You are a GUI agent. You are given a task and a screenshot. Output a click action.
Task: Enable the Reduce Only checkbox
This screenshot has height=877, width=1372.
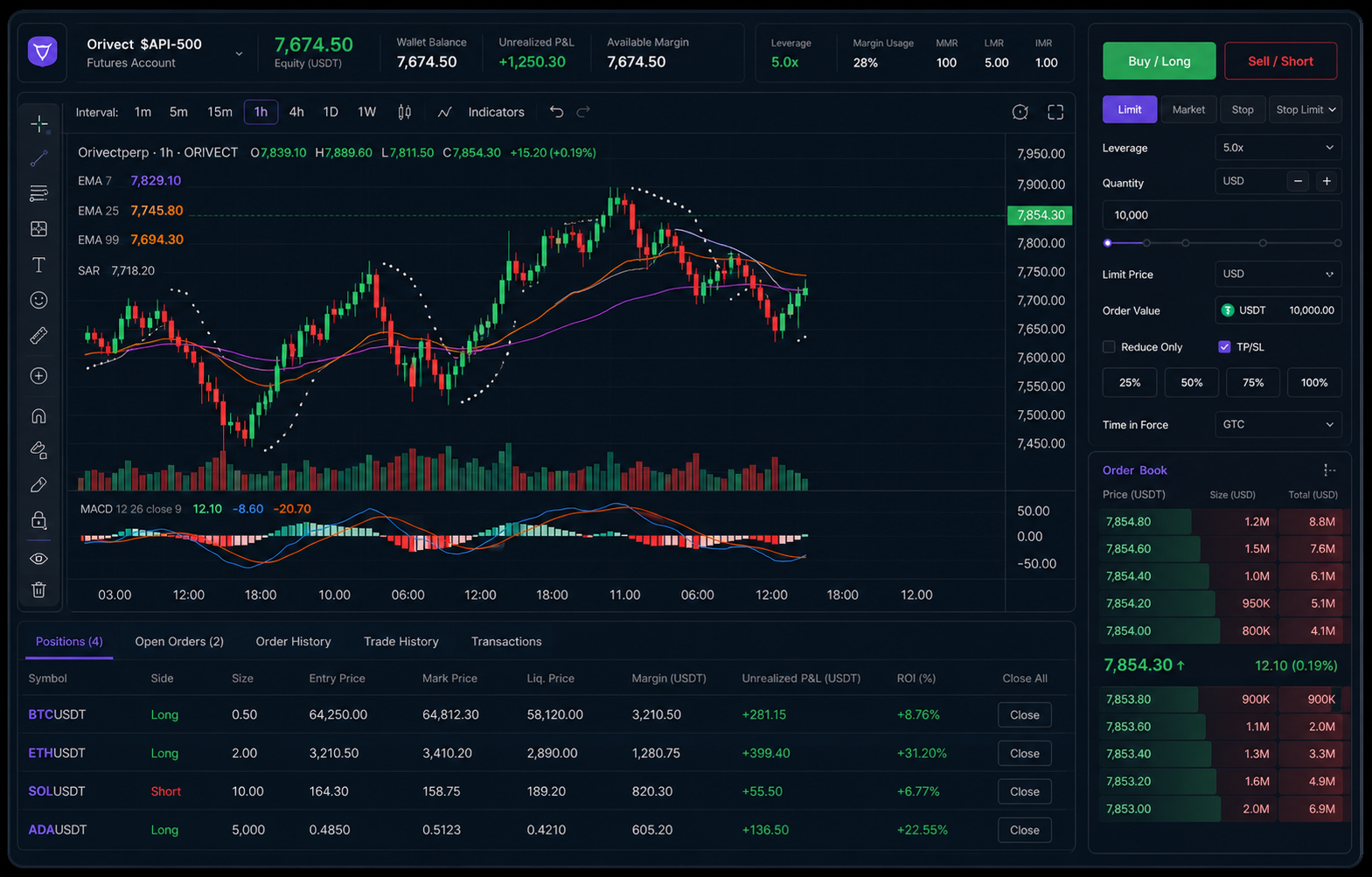pyautogui.click(x=1109, y=347)
